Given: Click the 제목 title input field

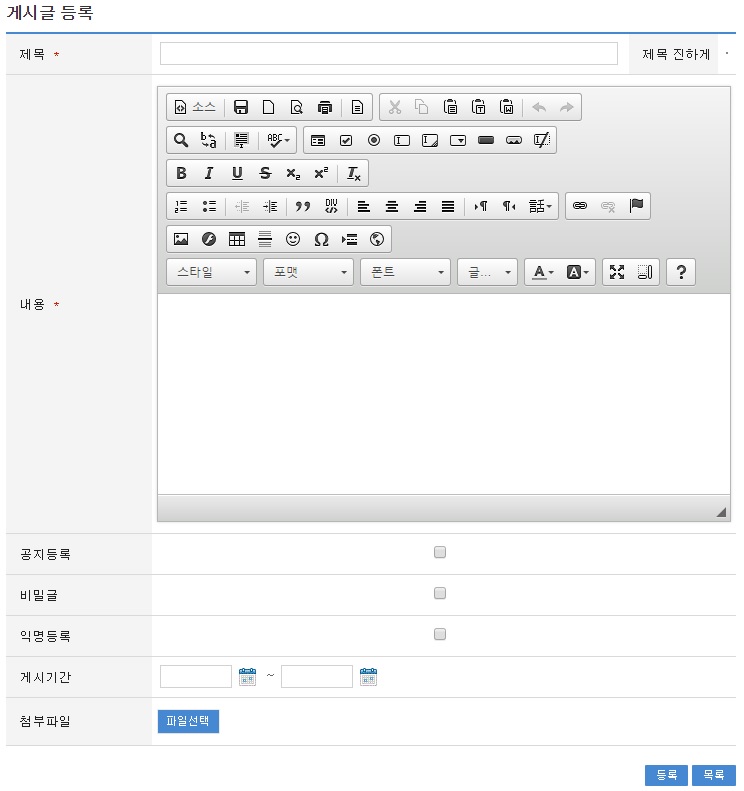Looking at the screenshot, I should pyautogui.click(x=388, y=54).
